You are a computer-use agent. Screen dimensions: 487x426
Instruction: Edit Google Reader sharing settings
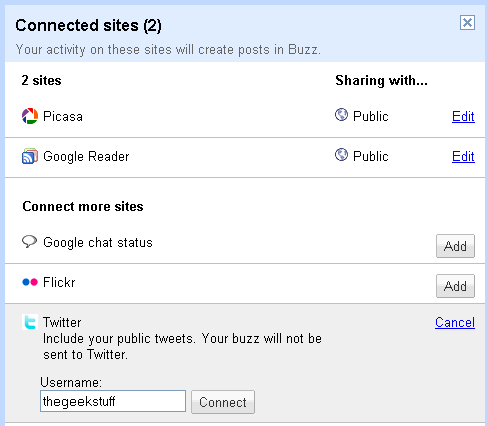[463, 156]
